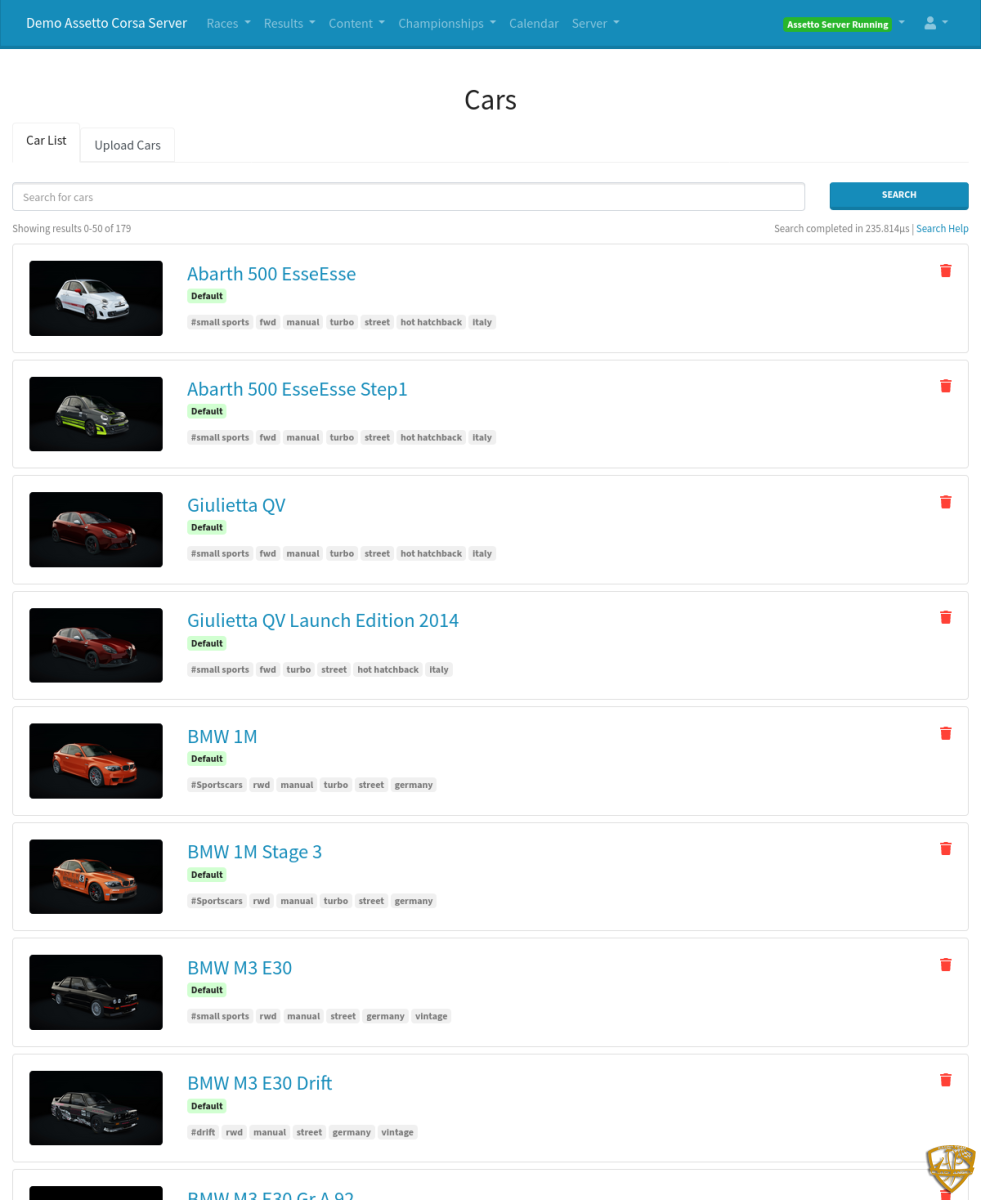Focus the Search for cars input field

click(x=408, y=197)
